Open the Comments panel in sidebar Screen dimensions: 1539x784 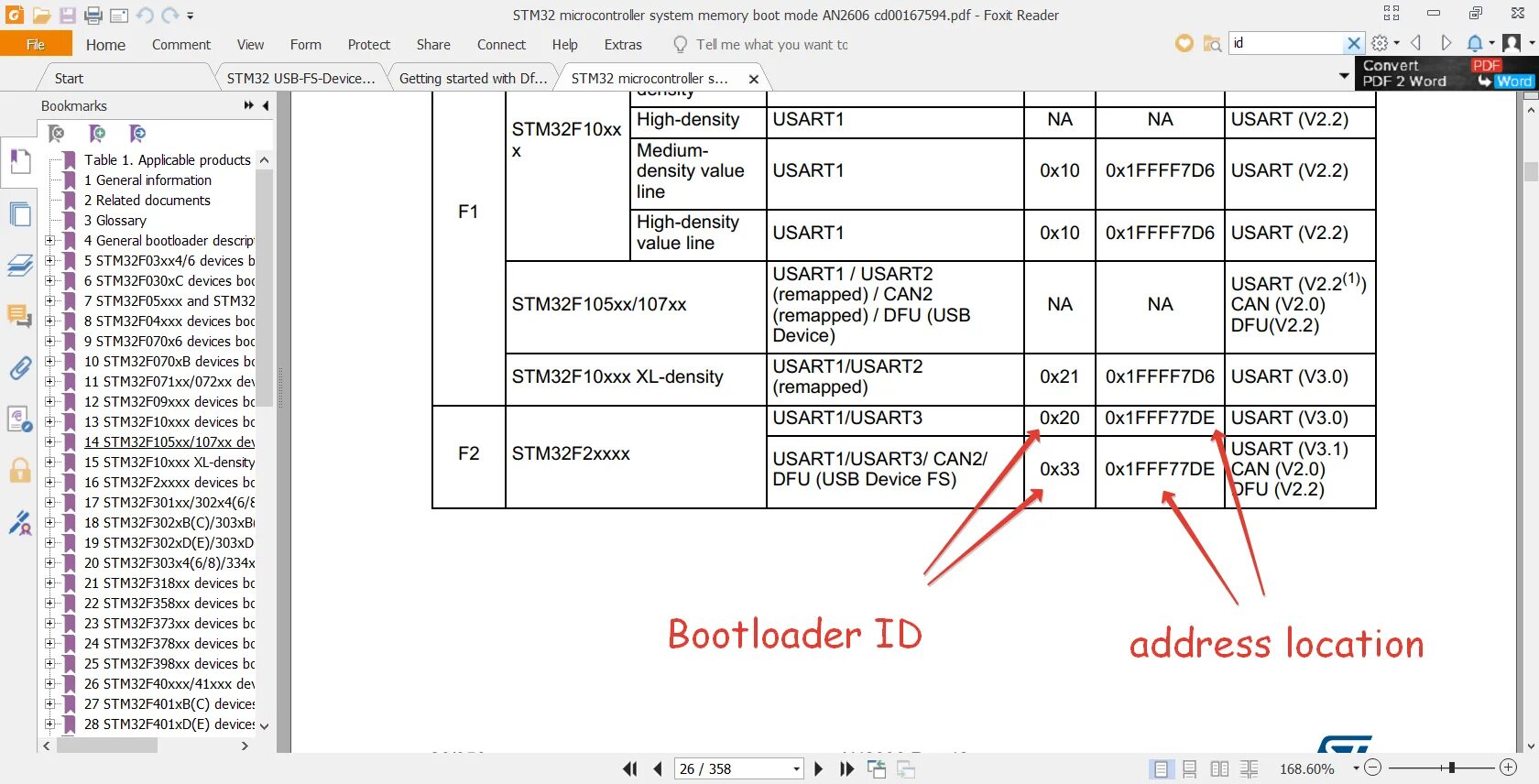click(19, 317)
